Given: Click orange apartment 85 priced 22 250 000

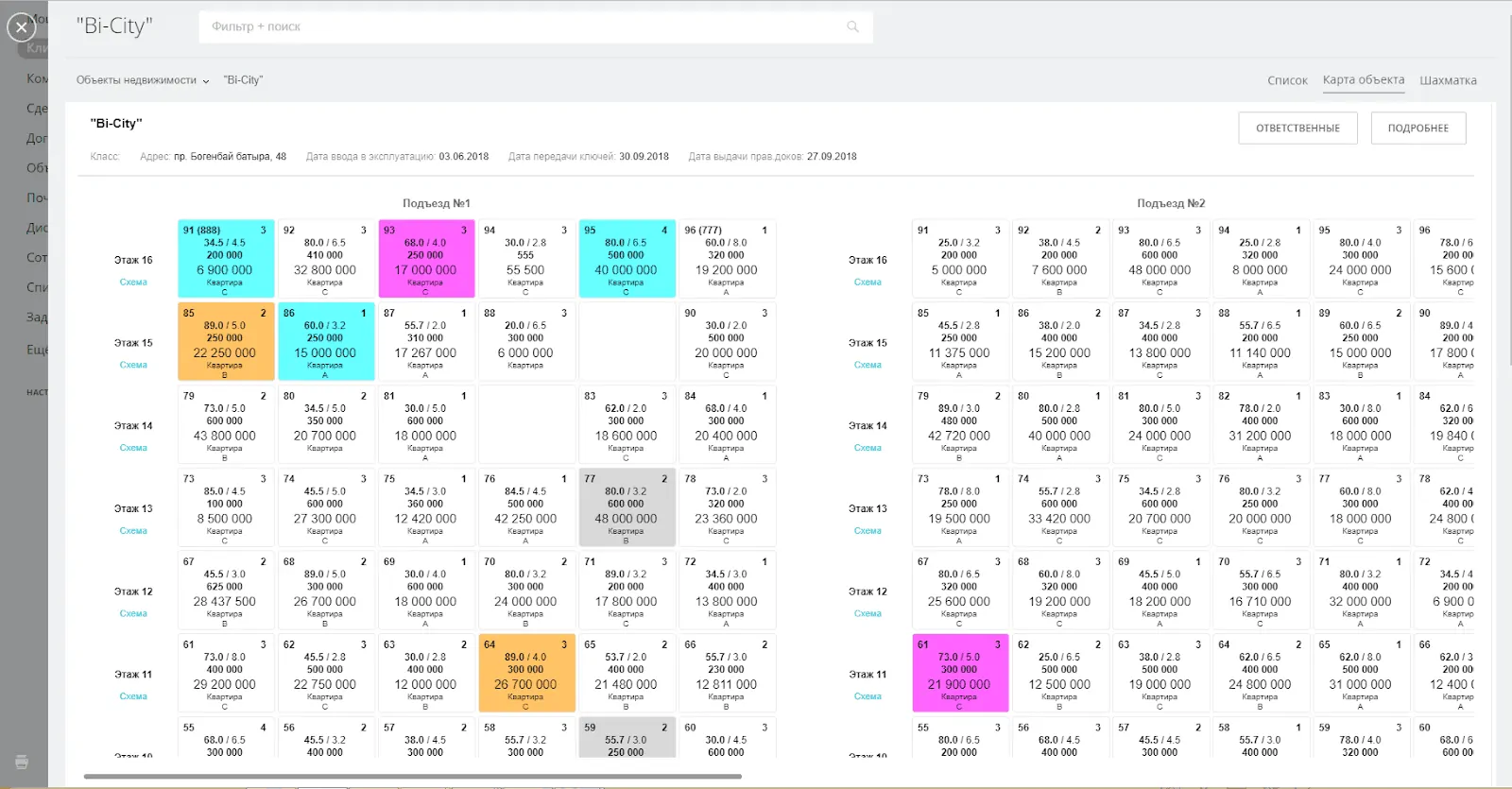Looking at the screenshot, I should tap(225, 342).
